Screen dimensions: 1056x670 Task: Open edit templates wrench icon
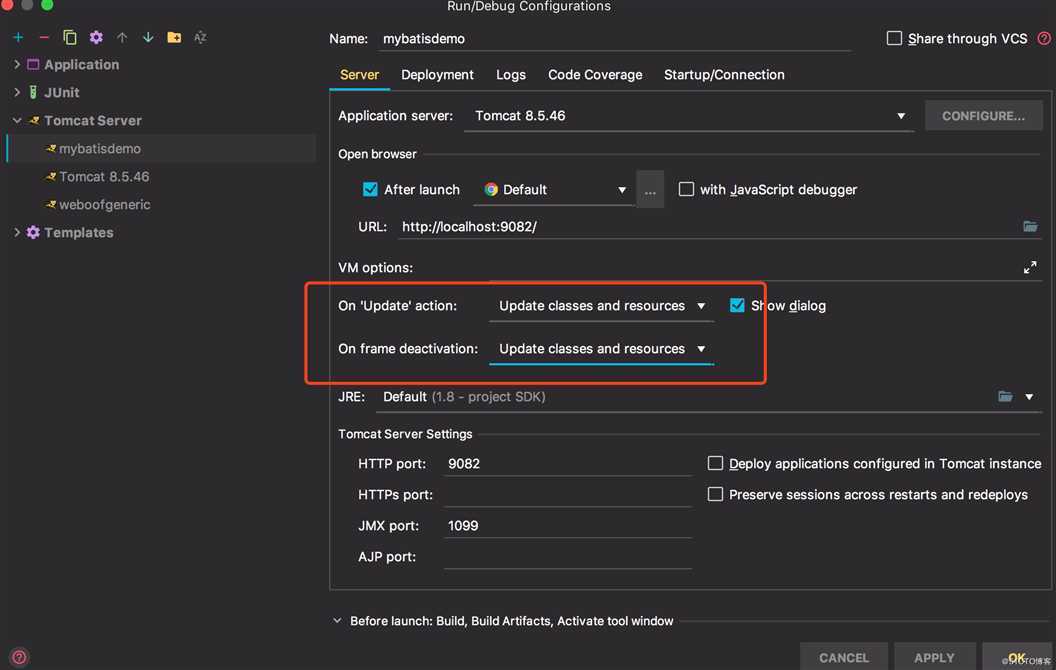point(96,37)
